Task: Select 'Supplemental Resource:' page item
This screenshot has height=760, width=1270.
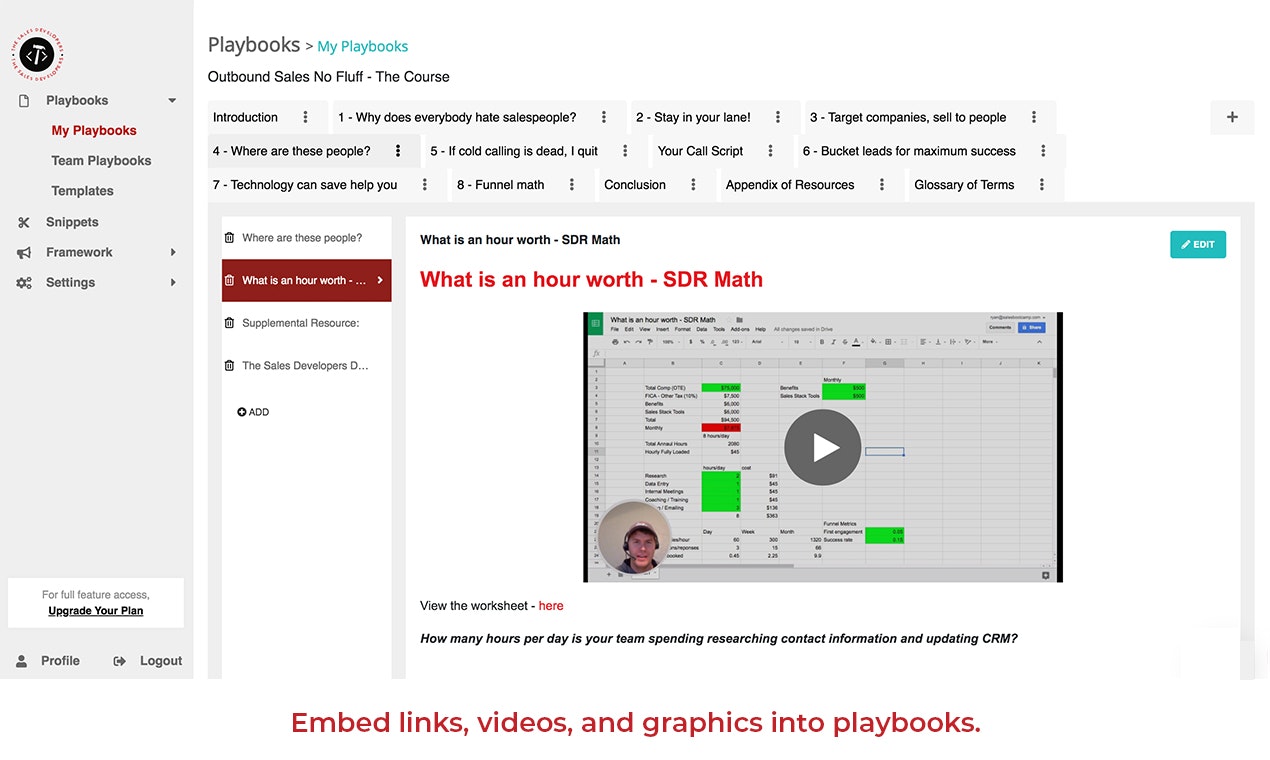Action: [x=307, y=323]
